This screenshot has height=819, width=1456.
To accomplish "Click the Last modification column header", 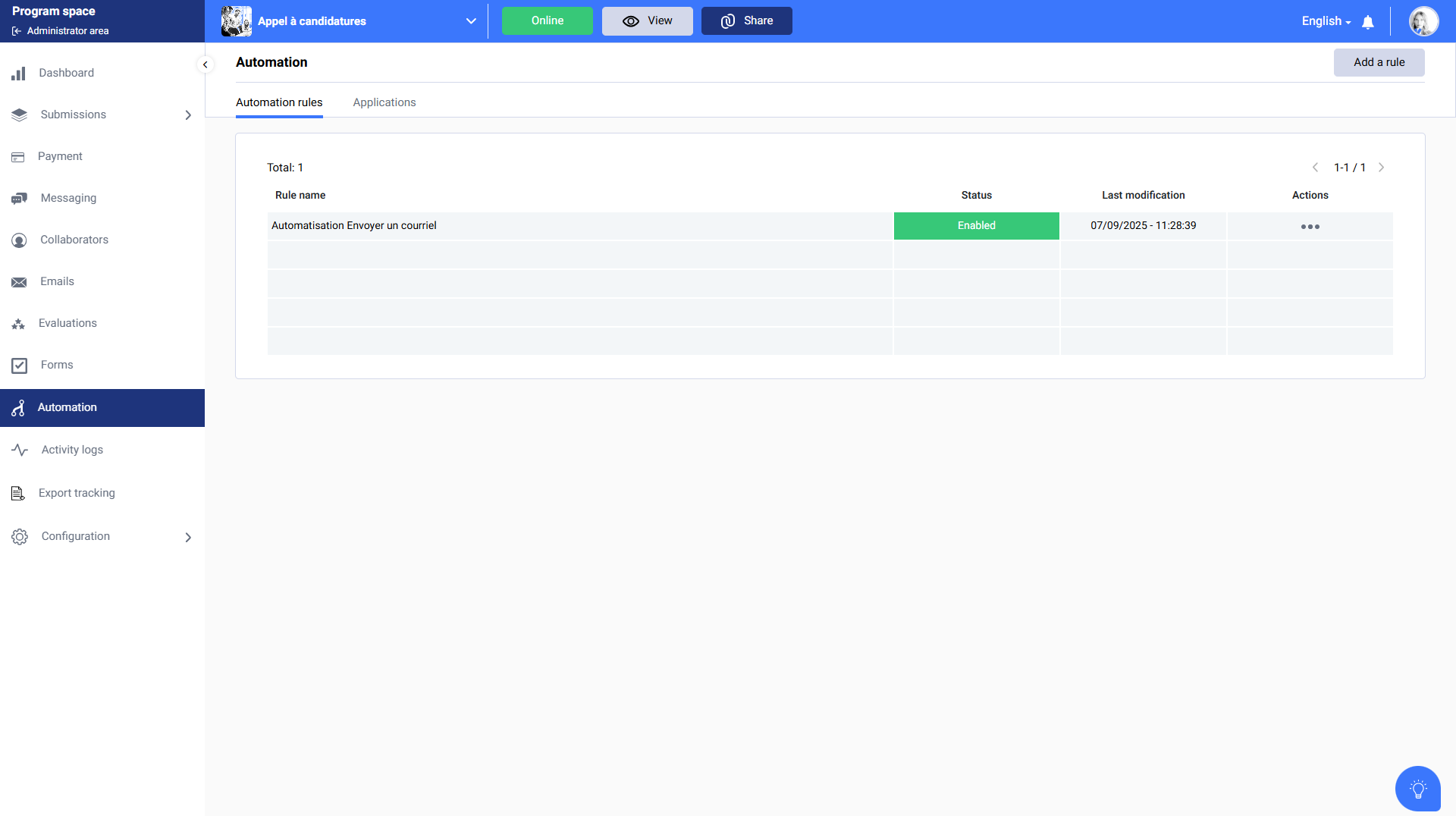I will pos(1144,195).
